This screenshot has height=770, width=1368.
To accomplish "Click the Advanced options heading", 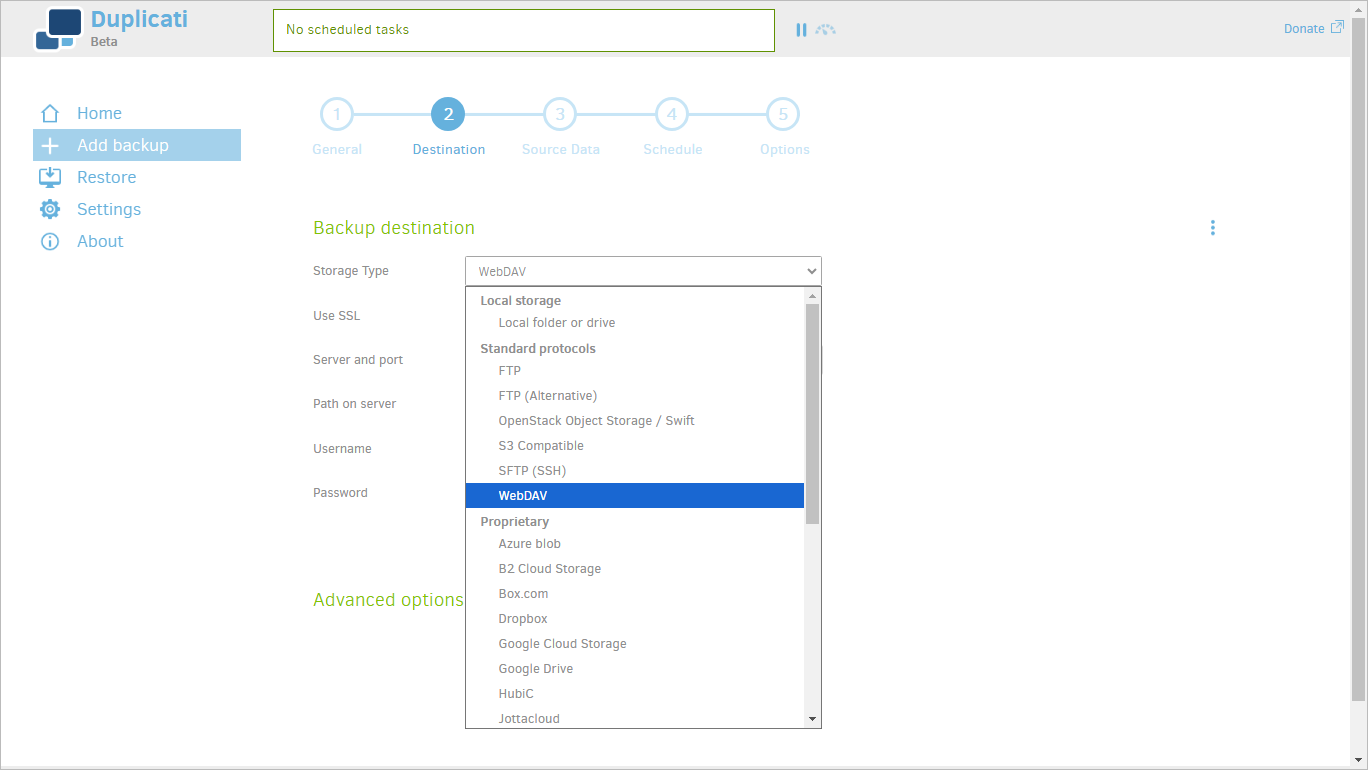I will (x=388, y=600).
